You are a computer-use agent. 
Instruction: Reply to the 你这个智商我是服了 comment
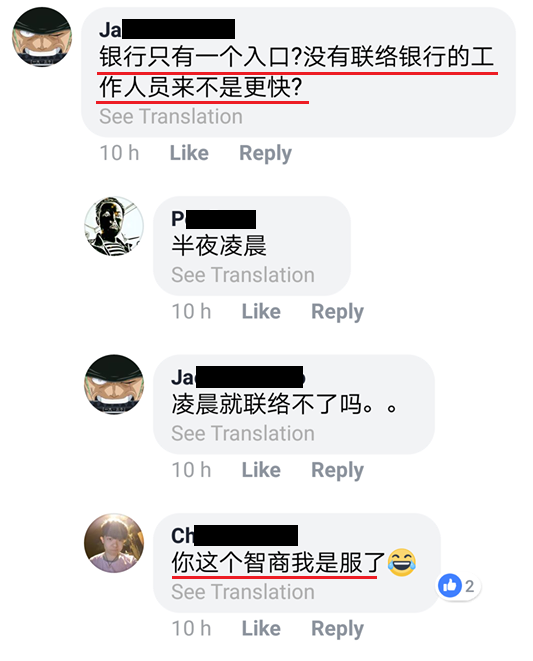pos(337,629)
